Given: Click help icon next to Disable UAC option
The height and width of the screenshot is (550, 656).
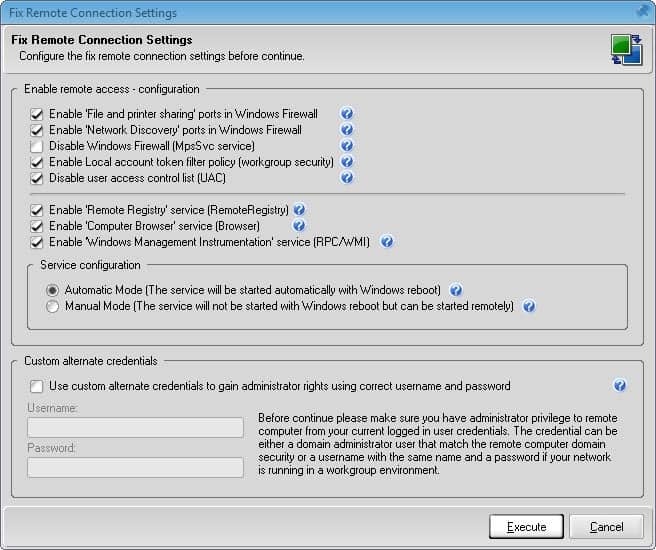Looking at the screenshot, I should (x=347, y=178).
